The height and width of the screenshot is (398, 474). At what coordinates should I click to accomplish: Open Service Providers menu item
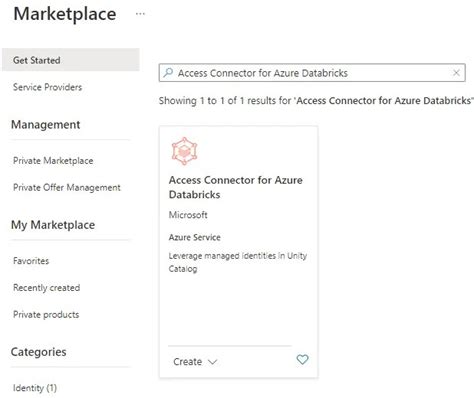tap(47, 87)
